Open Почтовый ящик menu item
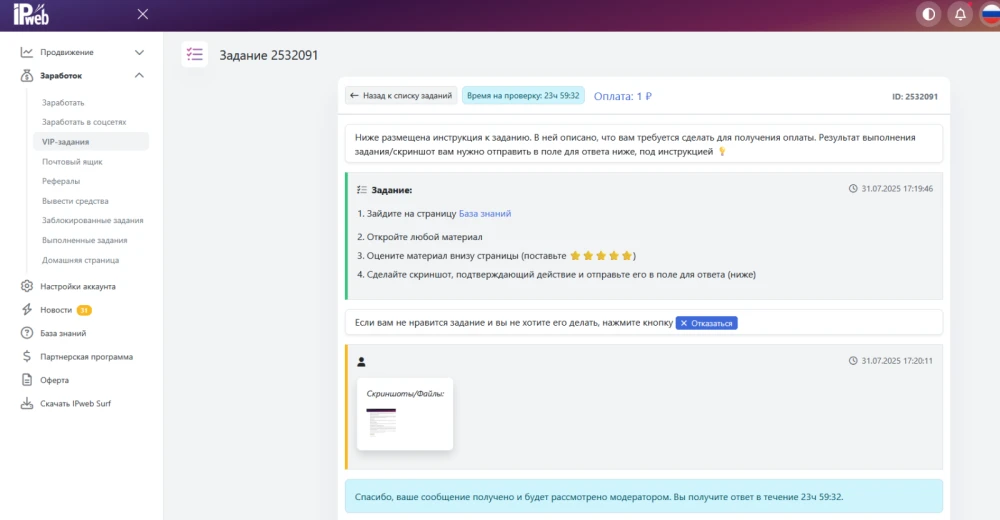The height and width of the screenshot is (520, 1000). (x=72, y=161)
